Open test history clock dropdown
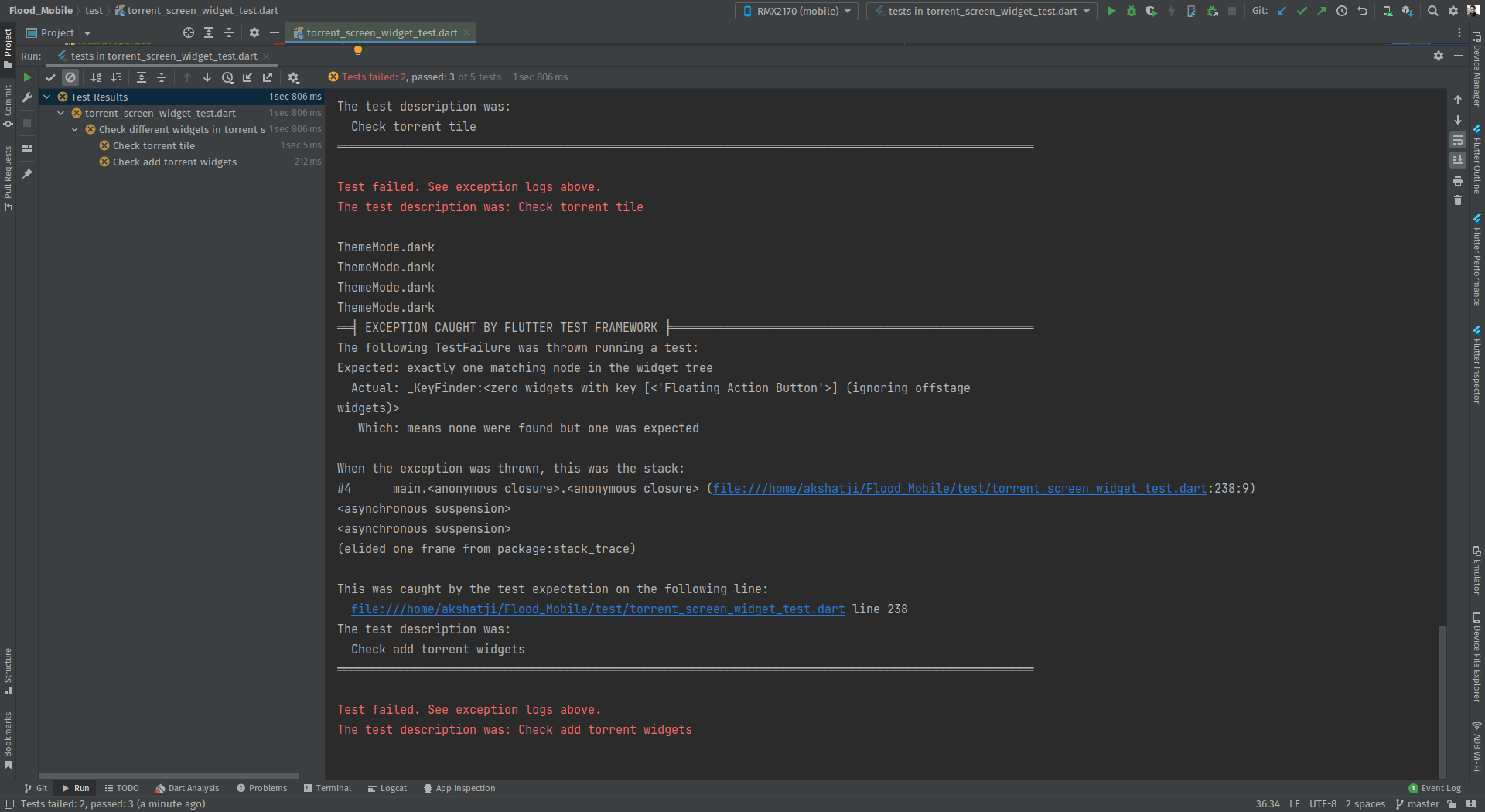The width and height of the screenshot is (1485, 812). 227,77
